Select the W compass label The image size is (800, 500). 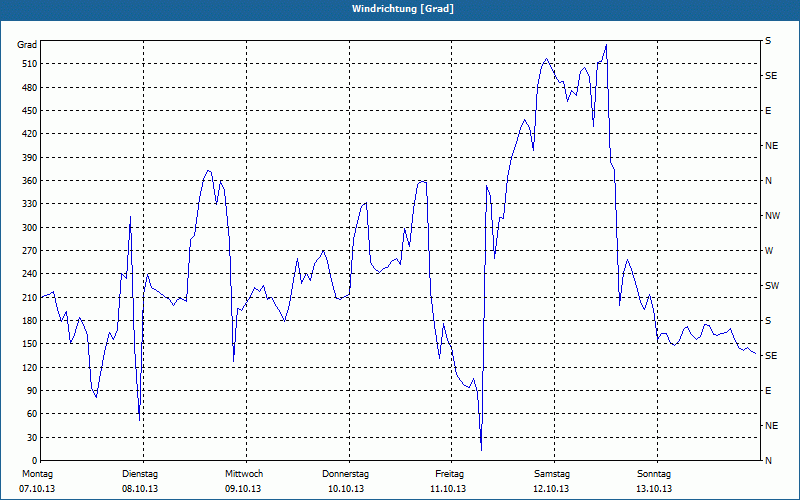[769, 251]
